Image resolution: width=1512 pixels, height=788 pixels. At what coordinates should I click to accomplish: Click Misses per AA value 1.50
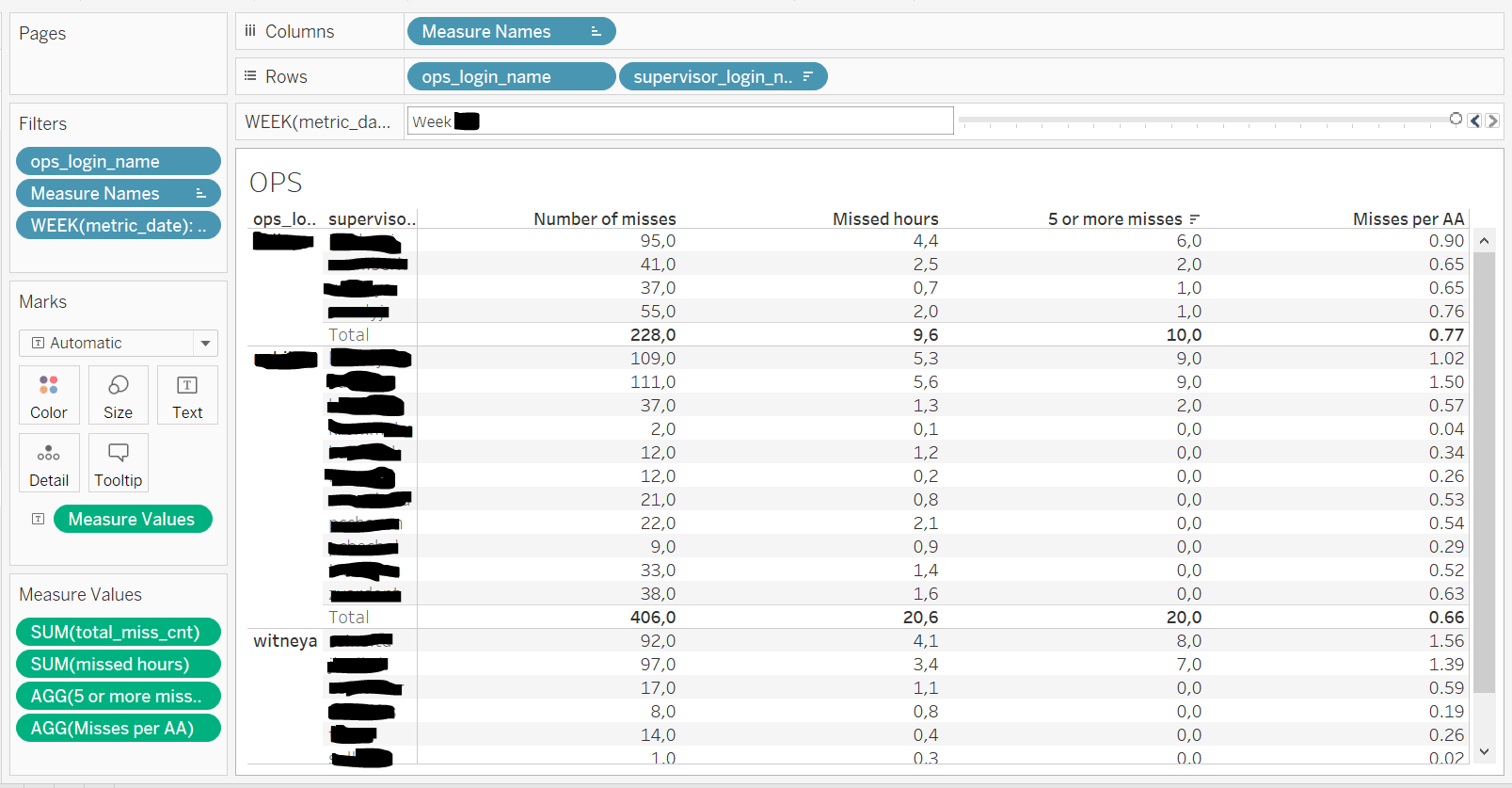coord(1446,381)
